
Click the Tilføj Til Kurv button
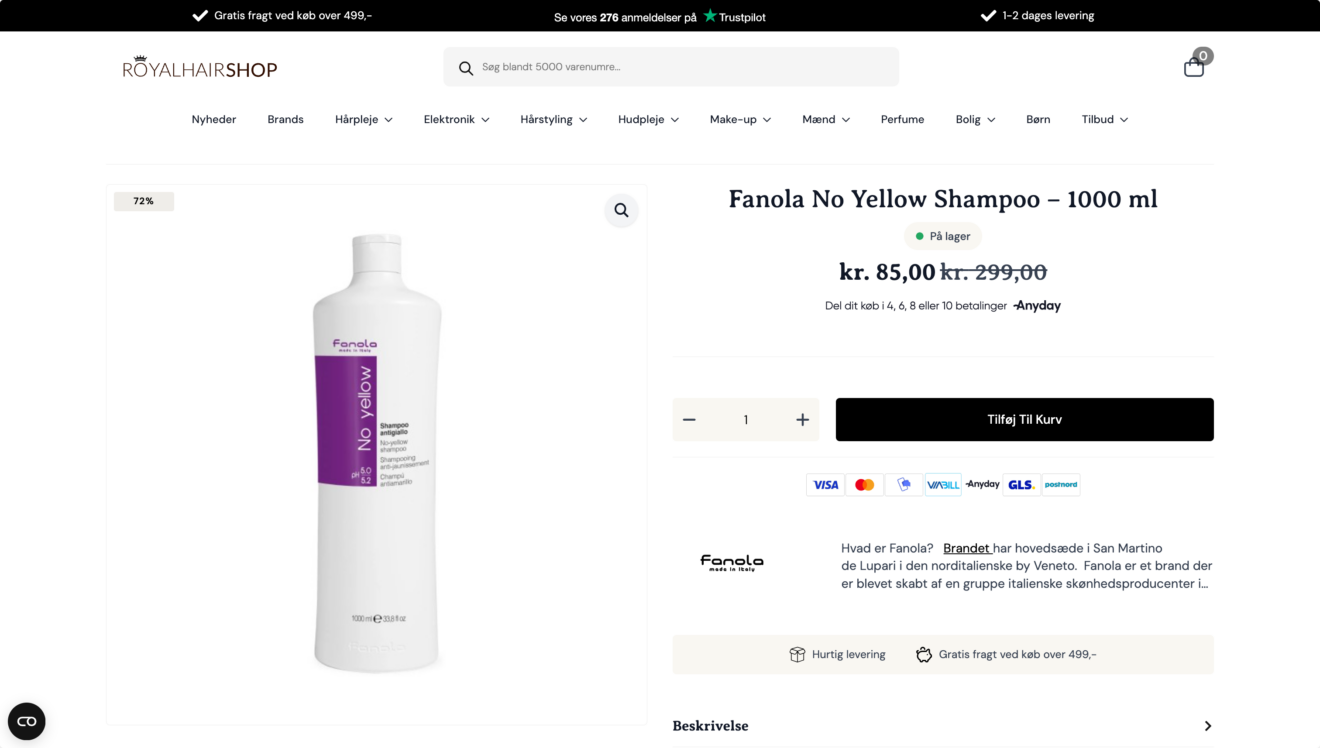[x=1024, y=420]
